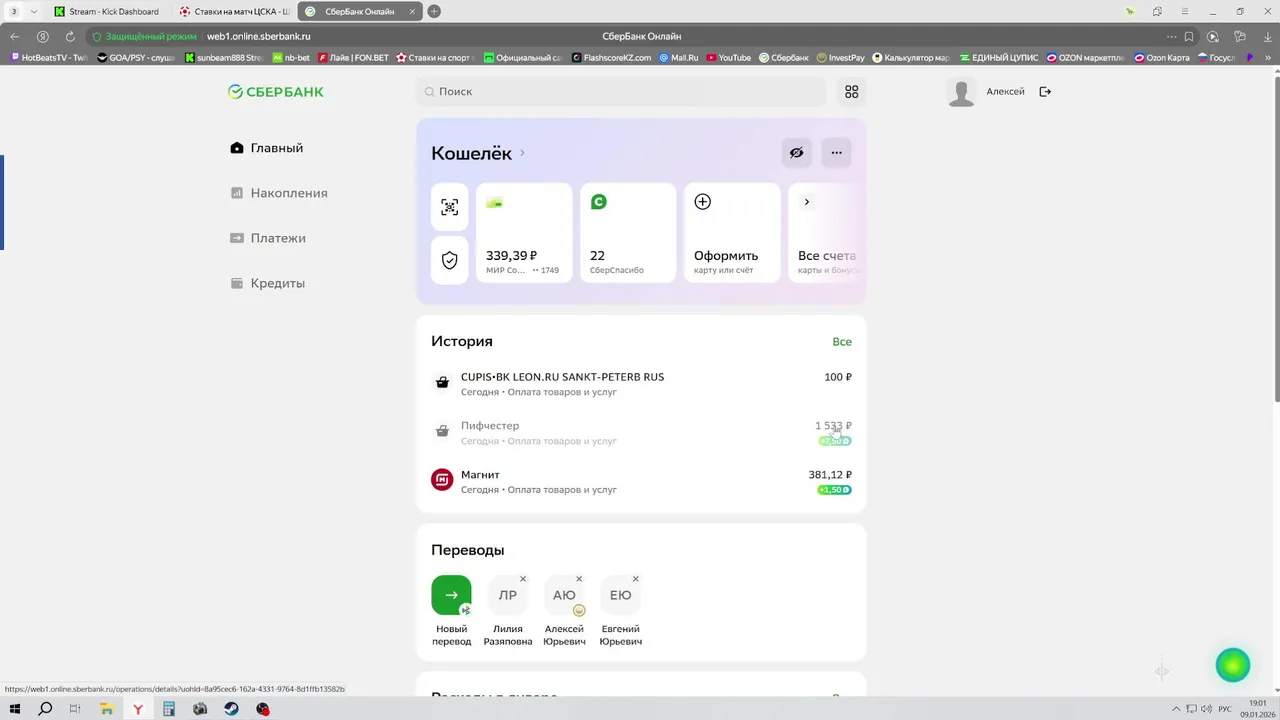Open Накопления section
1280x720 pixels.
[x=279, y=193]
